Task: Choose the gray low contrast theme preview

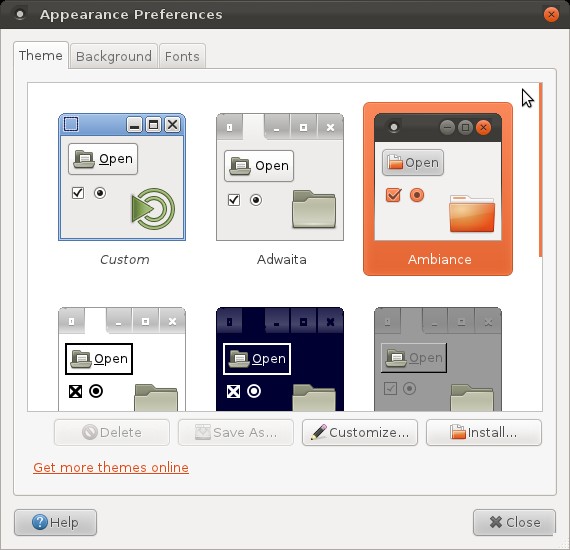Action: [x=438, y=359]
